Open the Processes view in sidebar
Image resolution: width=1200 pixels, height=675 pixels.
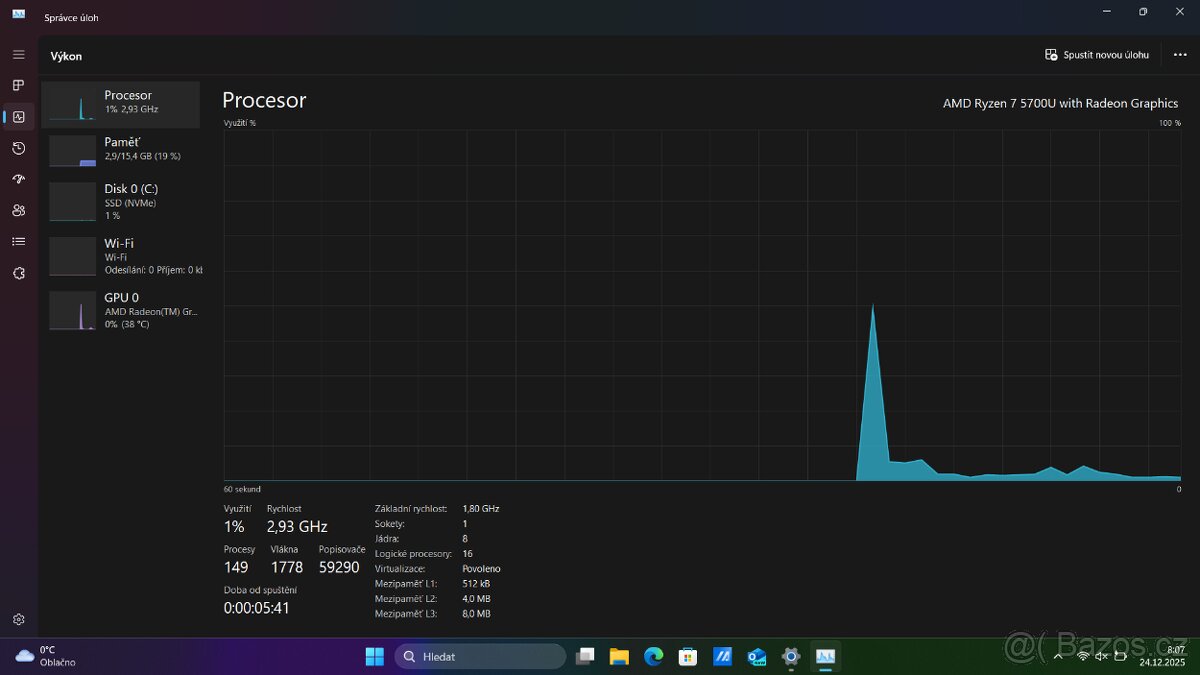click(x=18, y=85)
